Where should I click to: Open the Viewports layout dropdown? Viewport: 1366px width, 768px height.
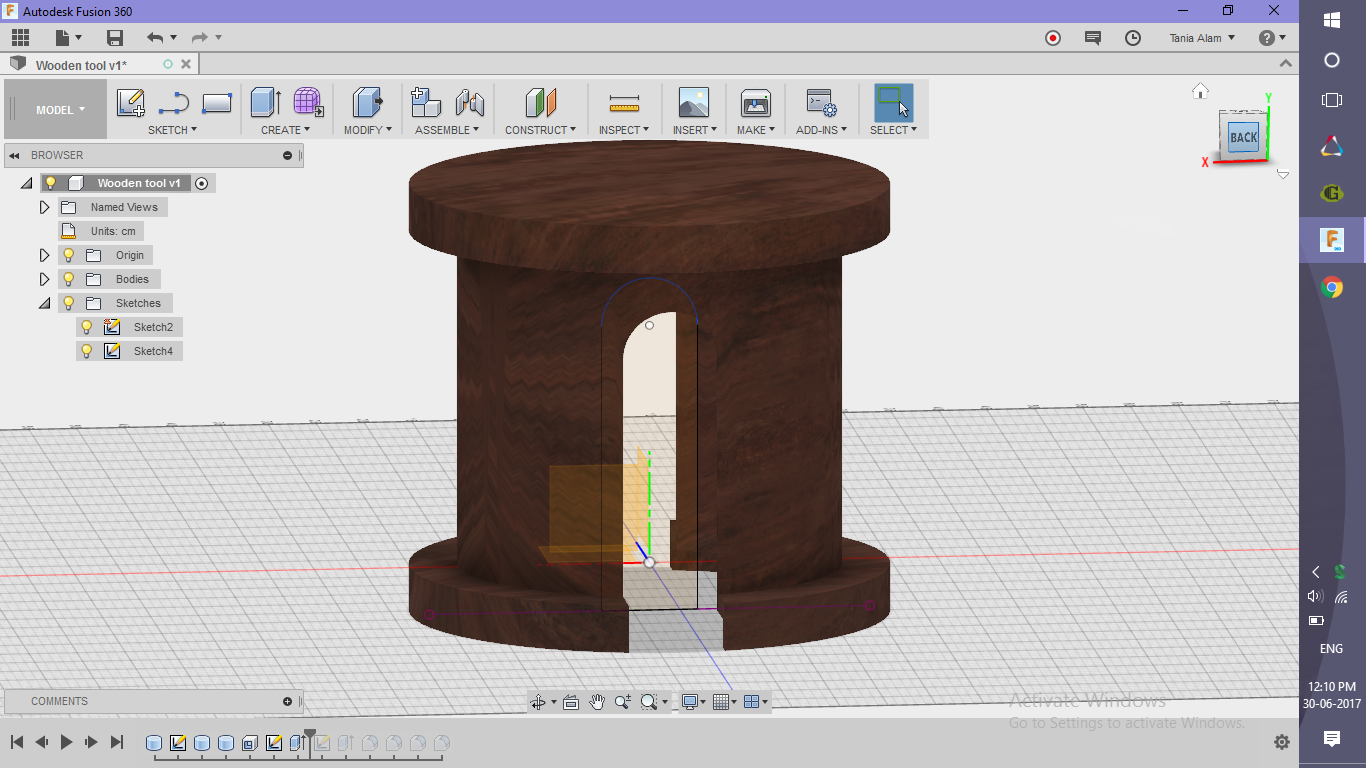pos(756,702)
